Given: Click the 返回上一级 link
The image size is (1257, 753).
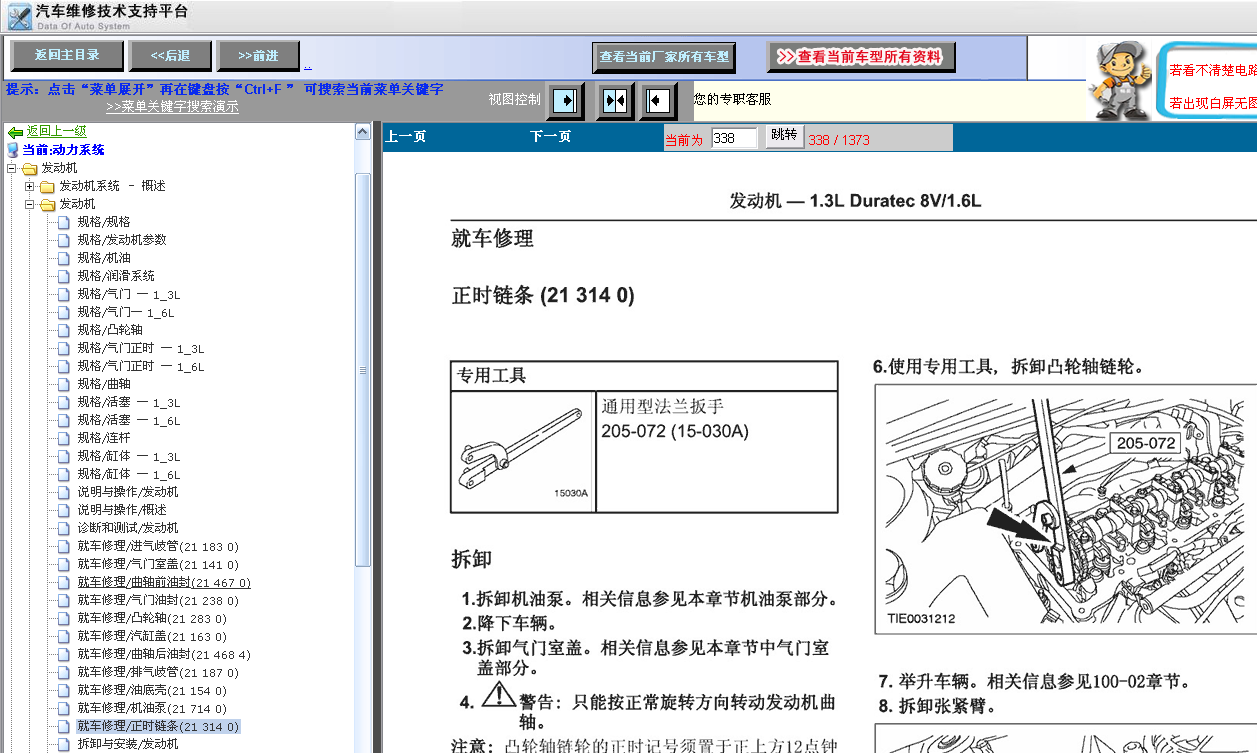Looking at the screenshot, I should point(56,131).
